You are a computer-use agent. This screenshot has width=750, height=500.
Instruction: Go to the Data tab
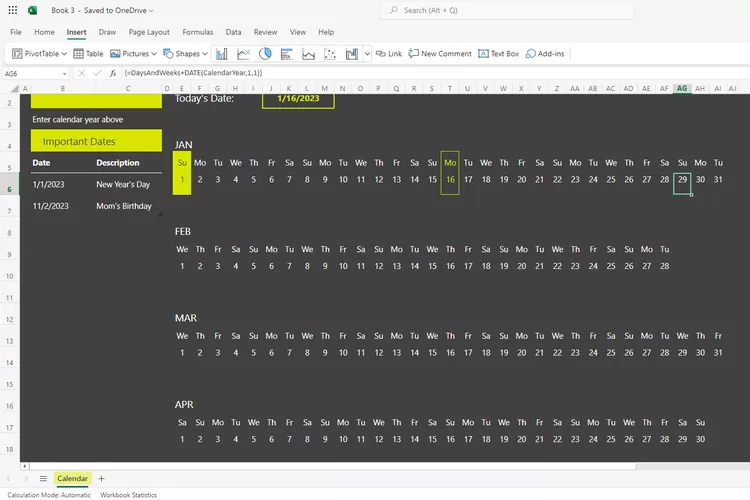click(233, 32)
